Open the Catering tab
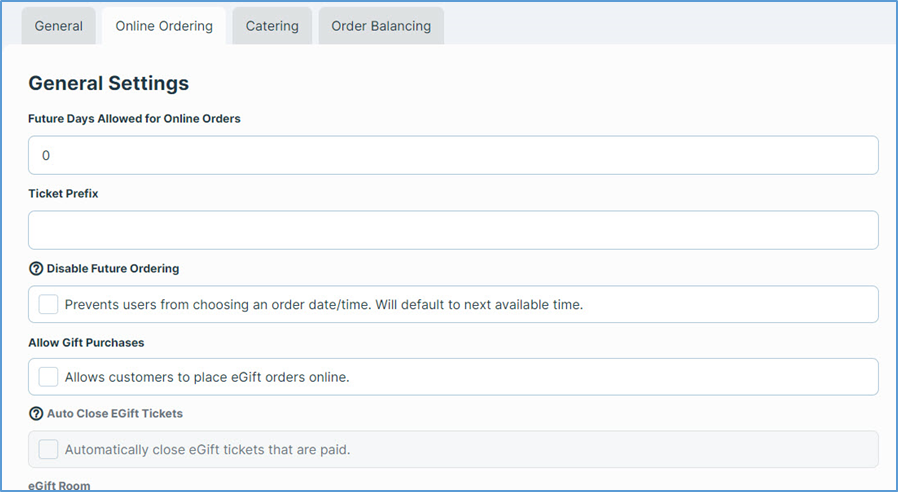 point(272,26)
